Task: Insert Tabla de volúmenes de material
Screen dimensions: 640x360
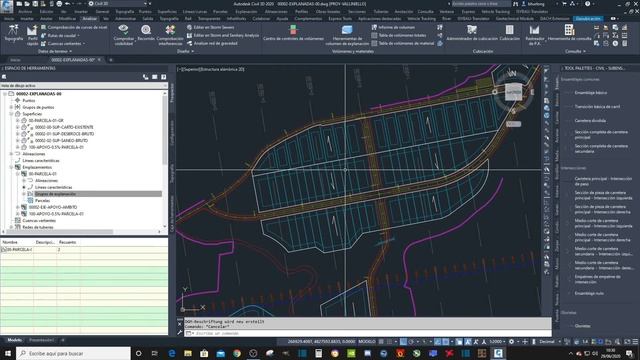Action: click(x=402, y=43)
